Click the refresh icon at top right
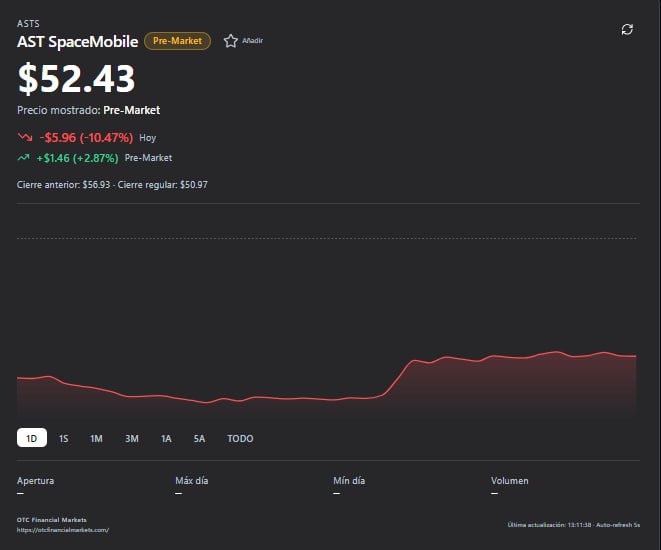 (x=627, y=30)
